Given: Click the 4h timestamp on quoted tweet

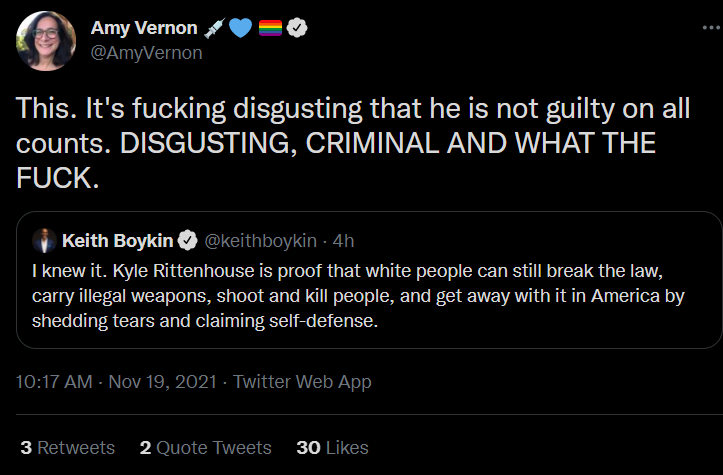Looking at the screenshot, I should (x=342, y=241).
